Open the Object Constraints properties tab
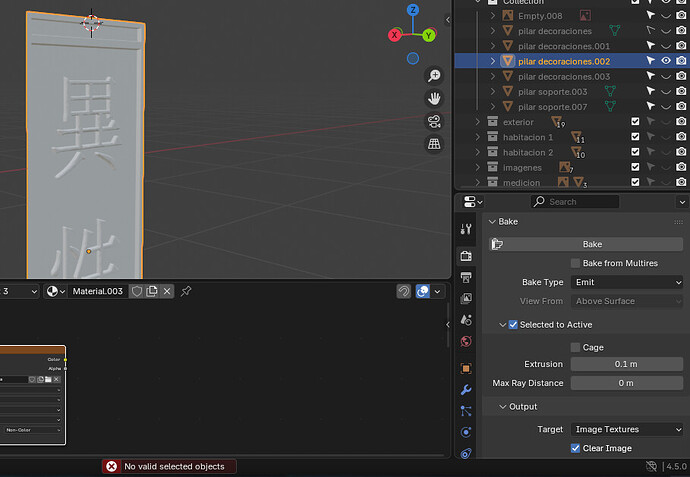Image resolution: width=690 pixels, height=477 pixels. click(x=466, y=453)
